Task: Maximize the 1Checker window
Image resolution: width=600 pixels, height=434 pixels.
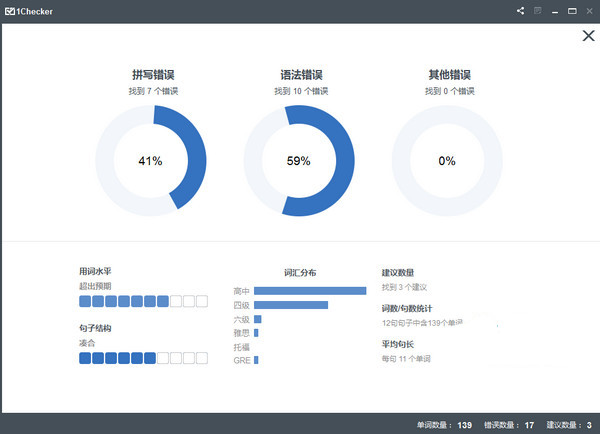Action: click(572, 11)
